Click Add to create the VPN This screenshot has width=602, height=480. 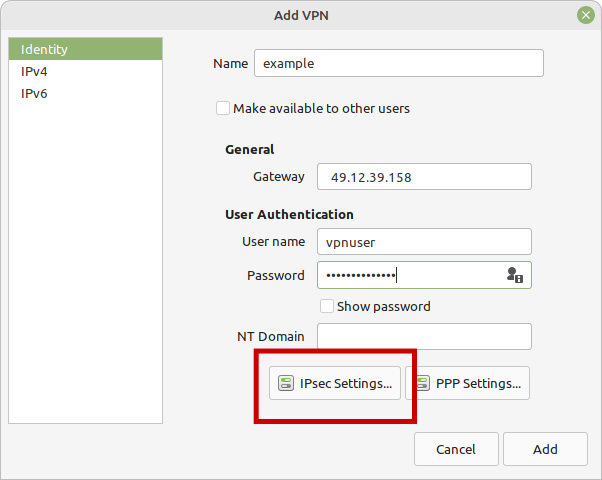545,449
